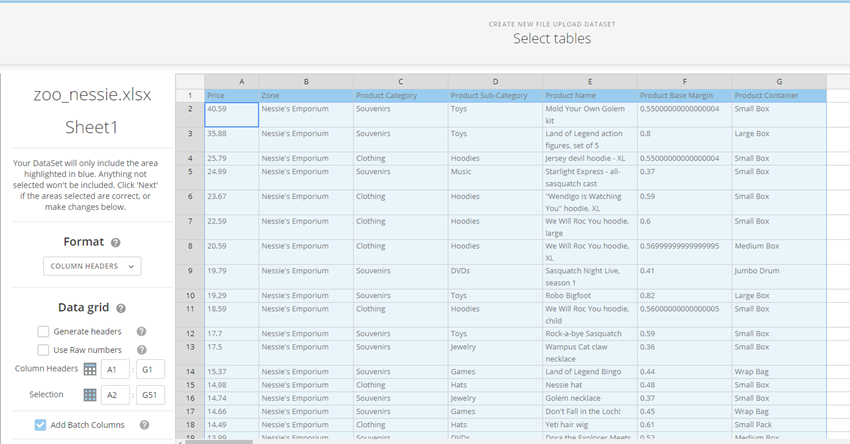Click the Column Headers end cell field G1
The height and width of the screenshot is (444, 850).
[x=149, y=369]
